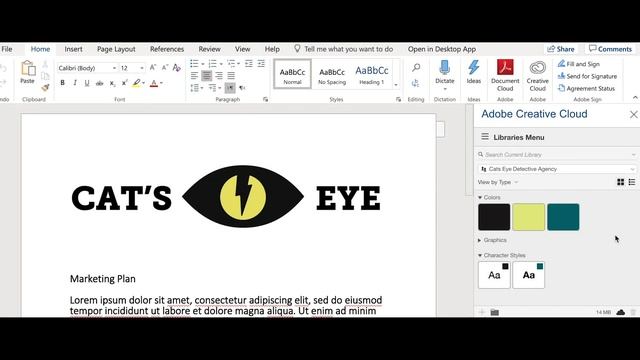
Task: Insert a multilevel list
Action: click(x=231, y=64)
